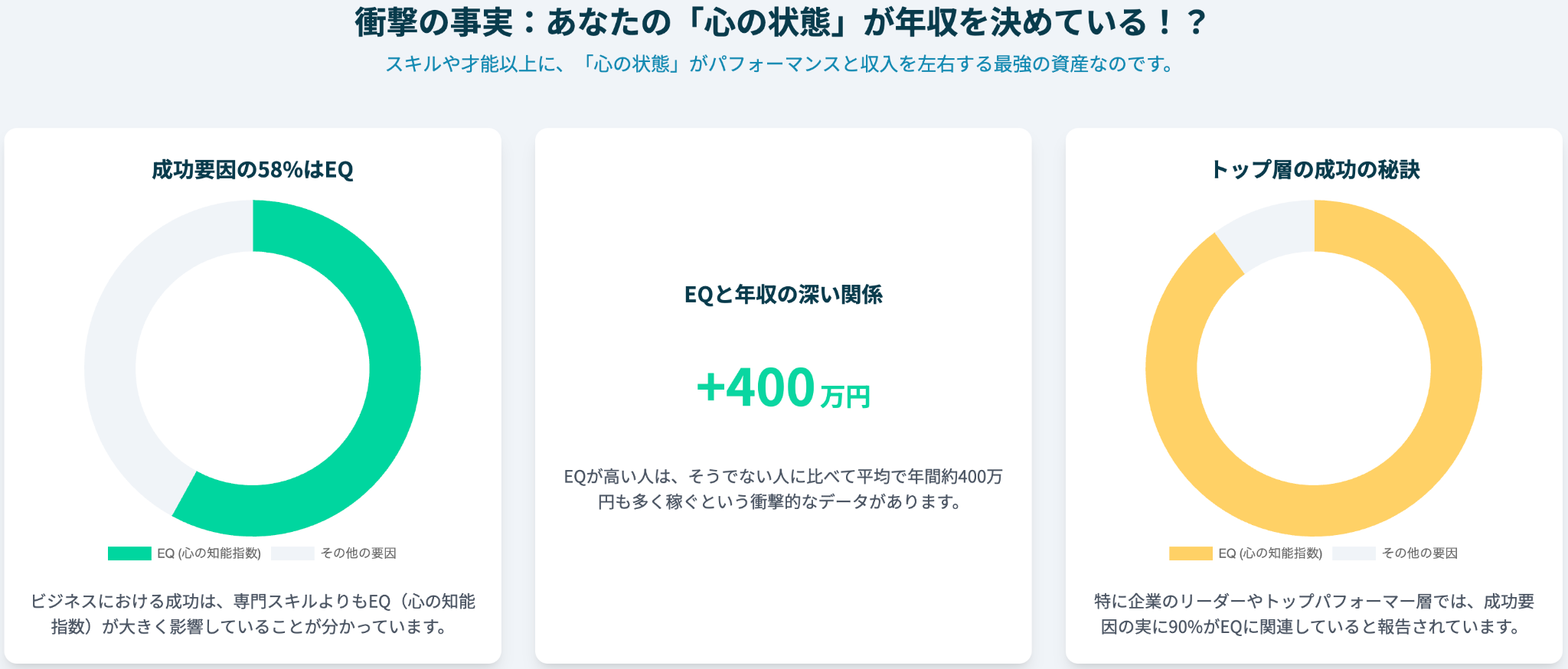Toggle その他の要因 legend label under green chart
The height and width of the screenshot is (669, 1568).
(358, 553)
